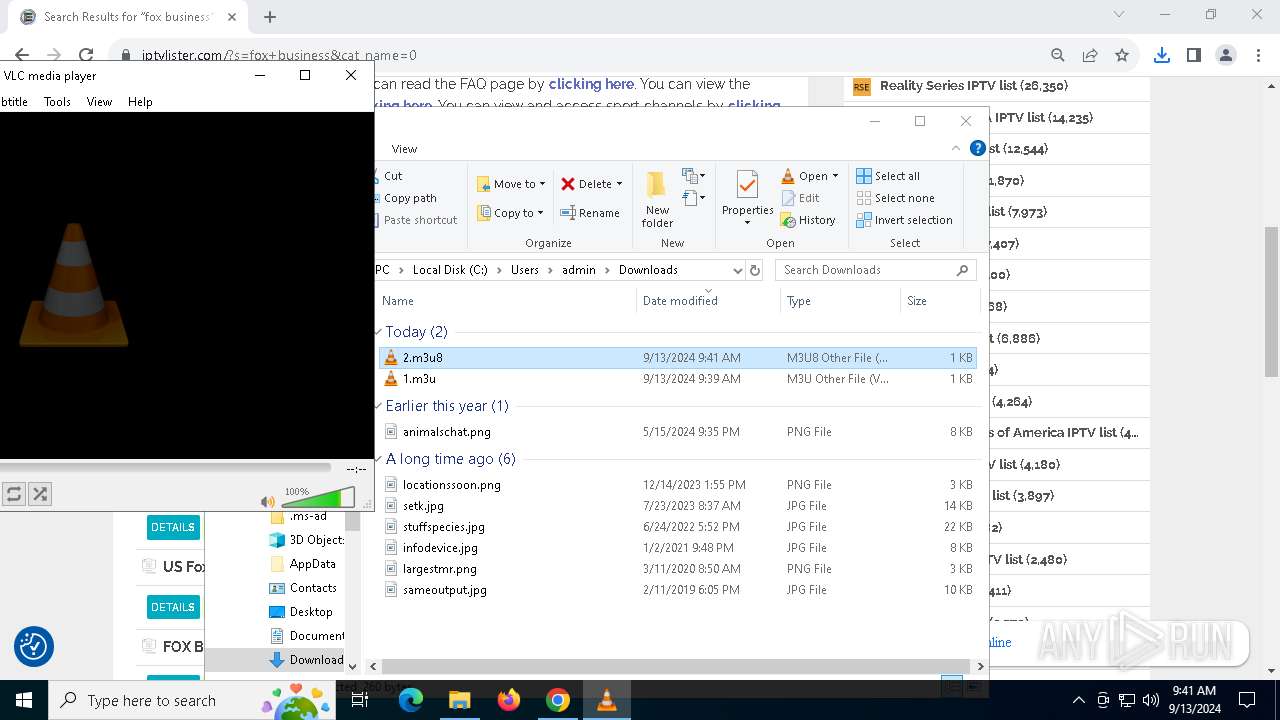Adjust the VLC volume slider
Image resolution: width=1280 pixels, height=720 pixels.
318,497
